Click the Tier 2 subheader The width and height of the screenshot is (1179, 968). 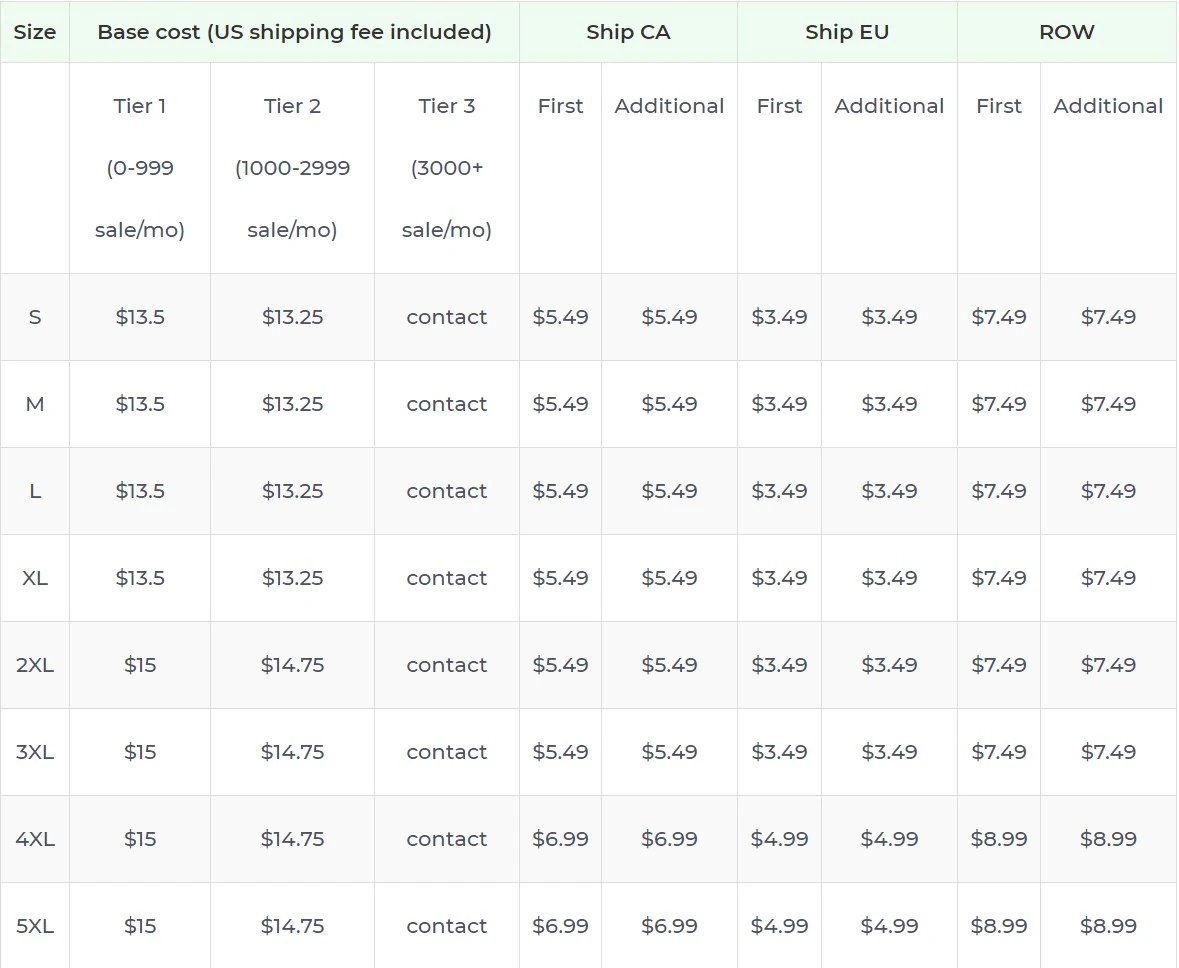pos(292,106)
